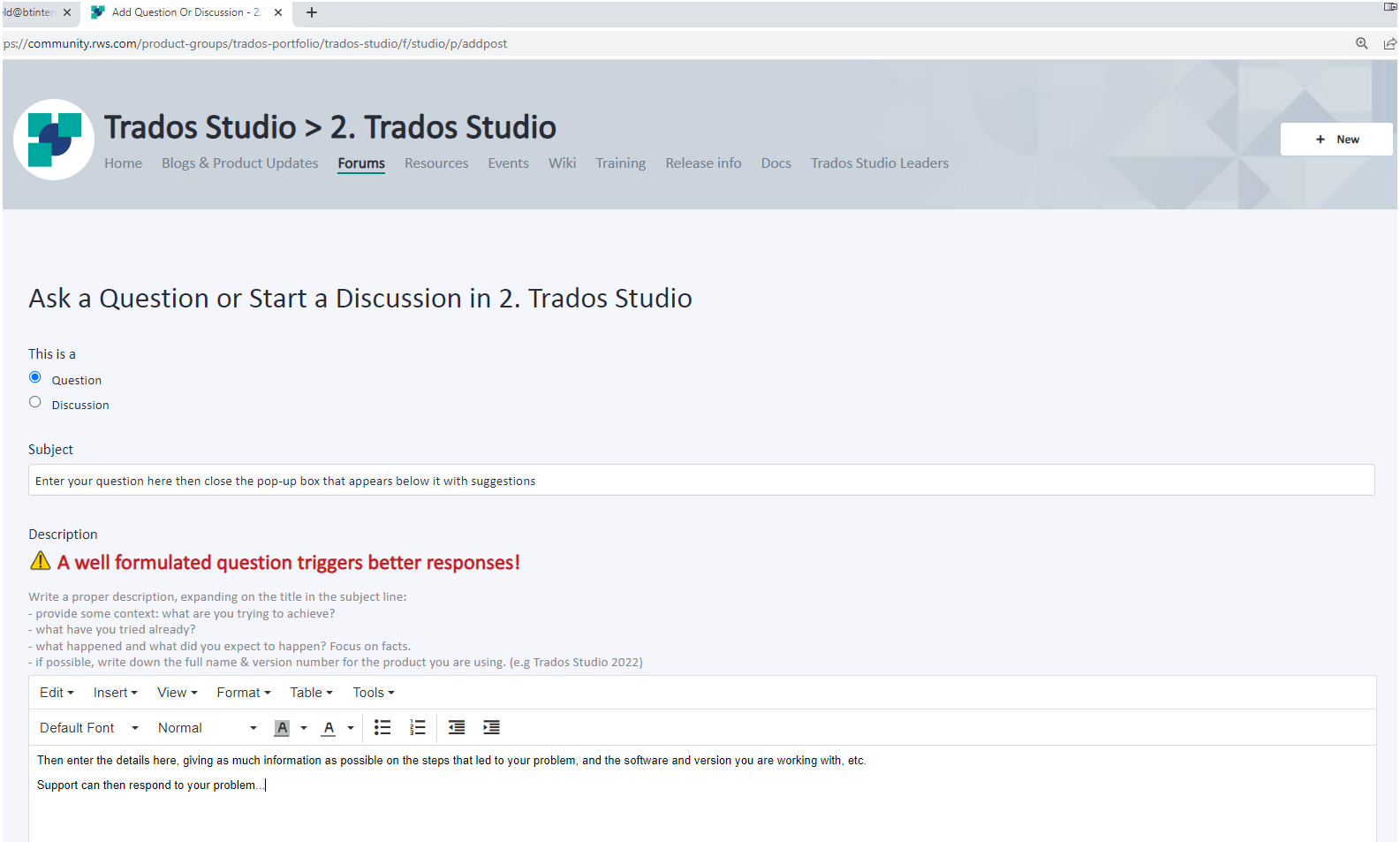Open the Training navigation link

(621, 163)
